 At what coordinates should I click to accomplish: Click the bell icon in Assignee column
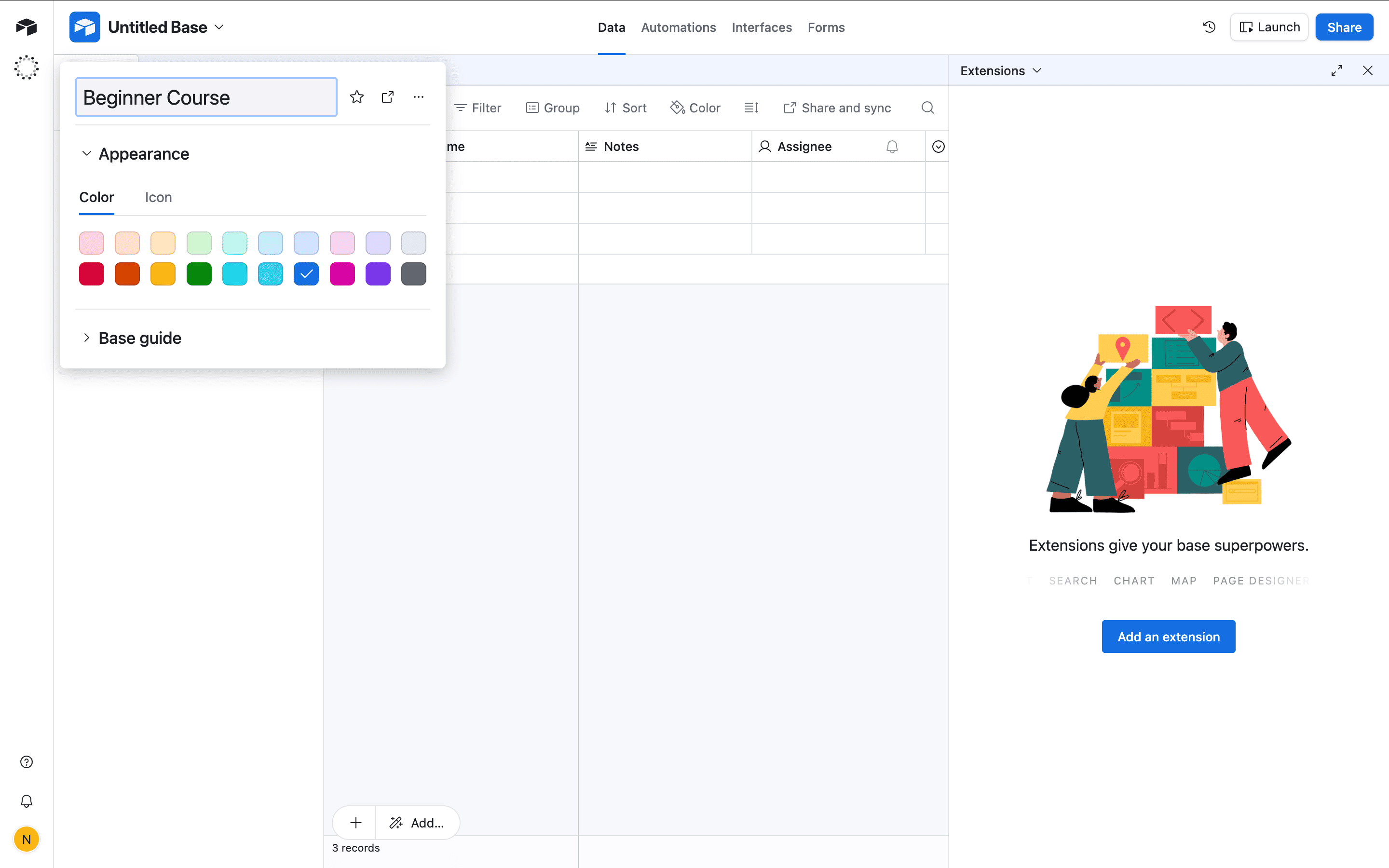[892, 147]
